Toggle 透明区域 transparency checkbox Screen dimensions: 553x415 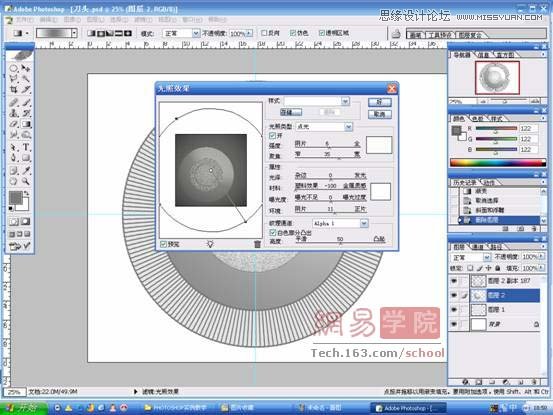pos(321,33)
